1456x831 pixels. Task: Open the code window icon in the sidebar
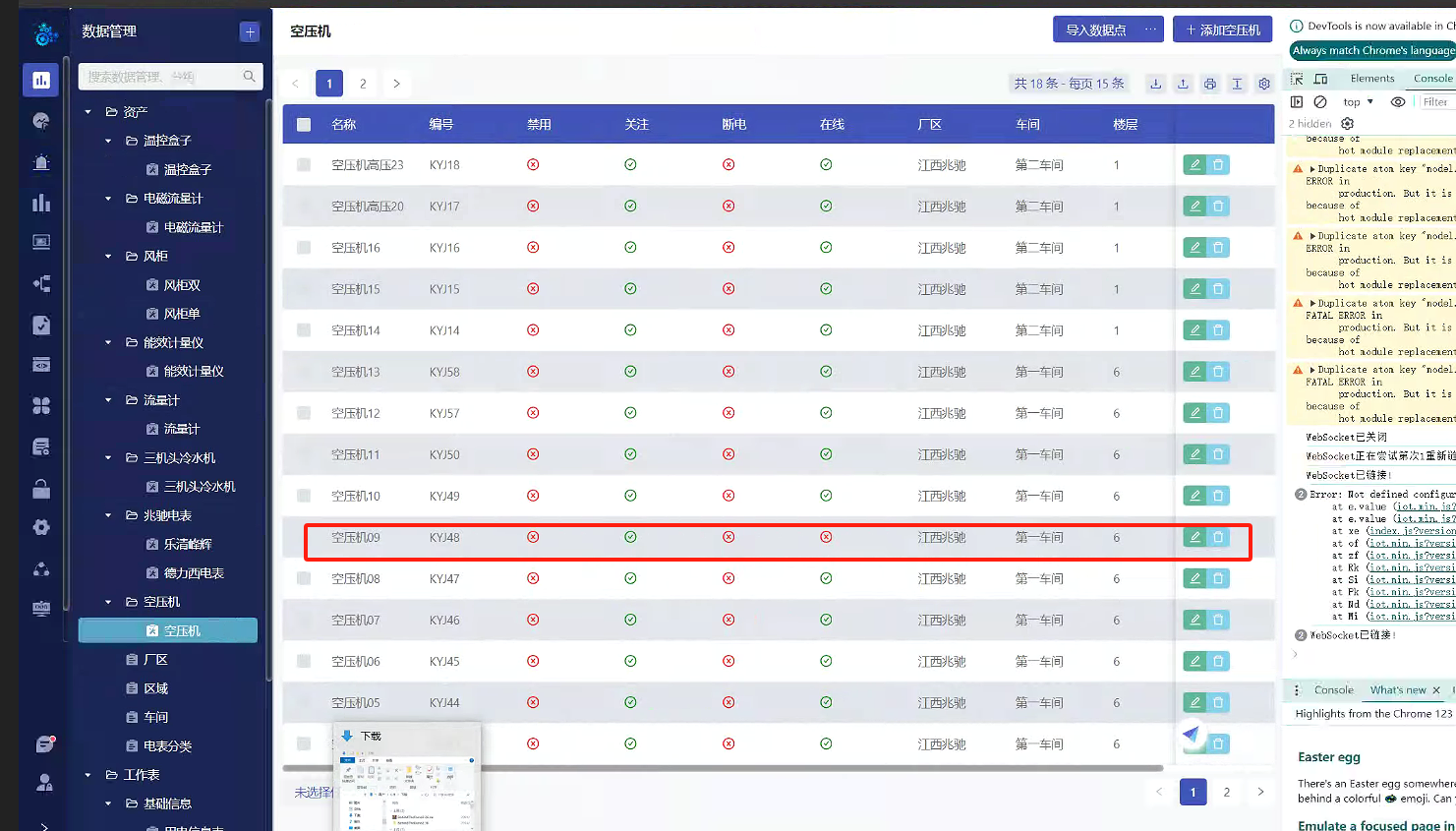pos(41,365)
